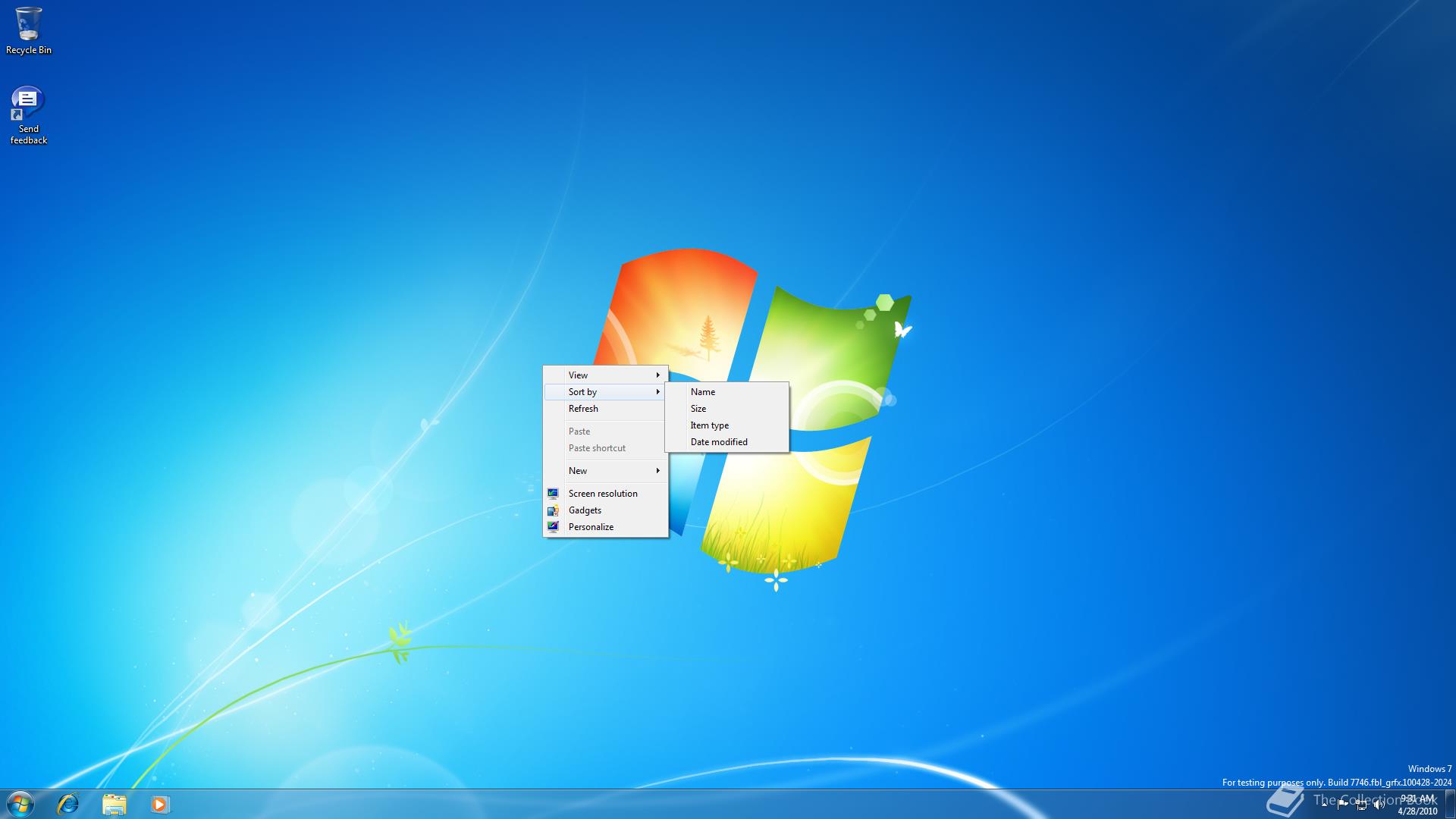Click the network tray icon
The width and height of the screenshot is (1456, 819).
click(1361, 805)
